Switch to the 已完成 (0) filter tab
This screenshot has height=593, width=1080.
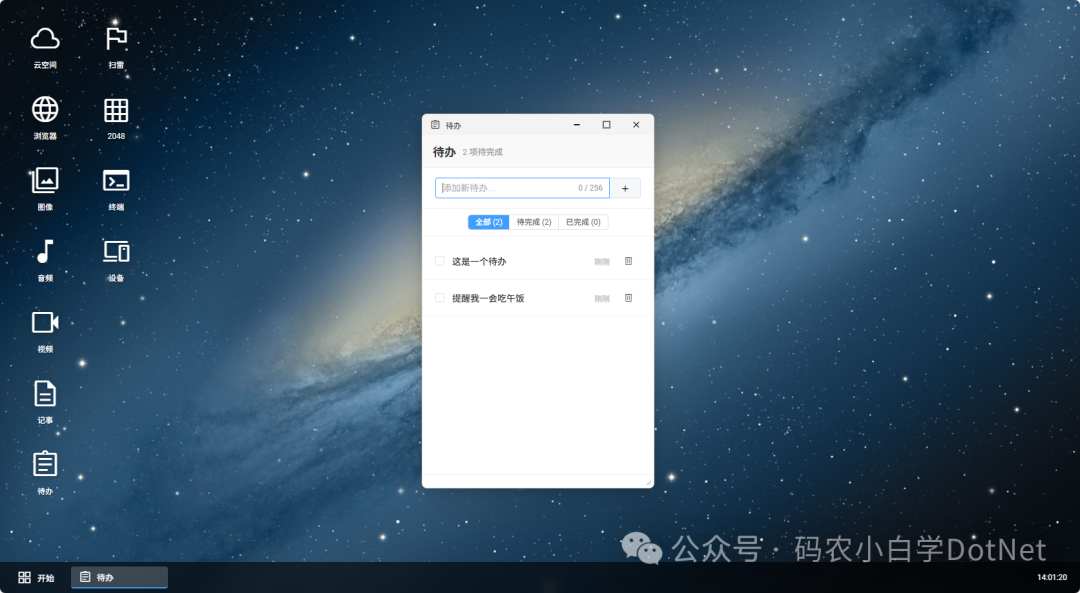click(583, 222)
